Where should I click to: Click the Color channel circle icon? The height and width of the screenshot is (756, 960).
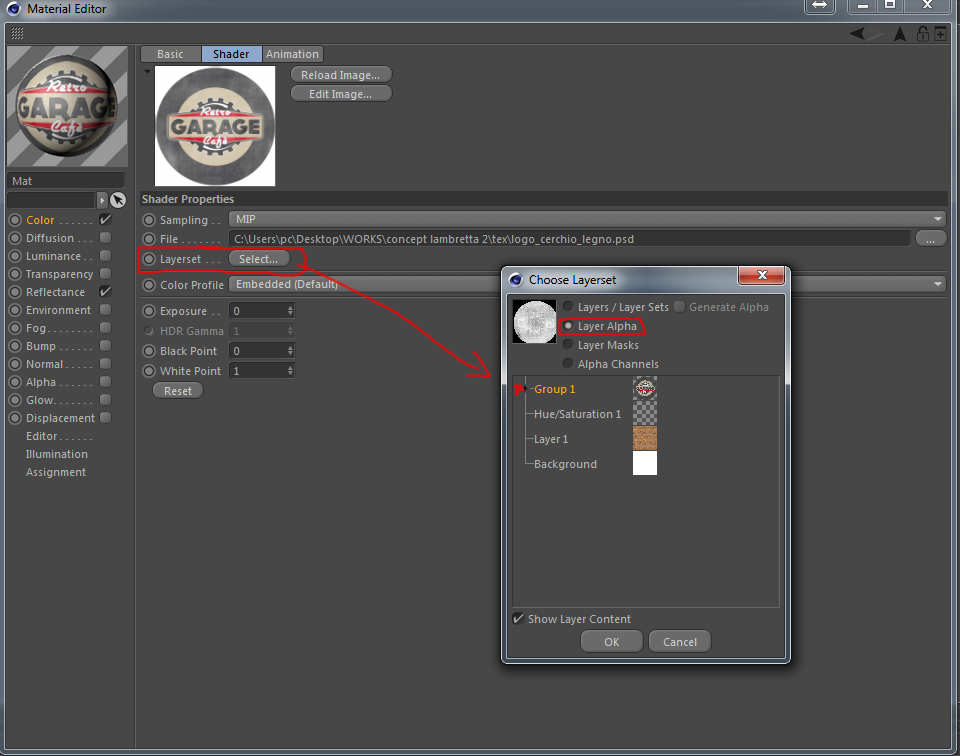(x=15, y=220)
